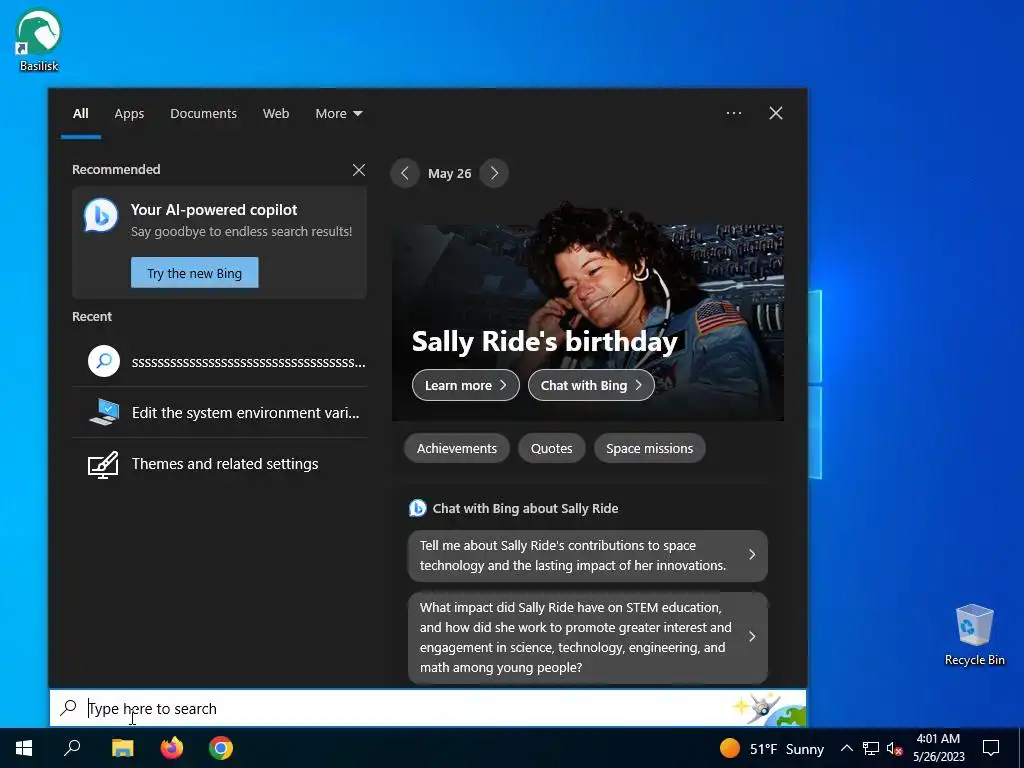1024x768 pixels.
Task: Click the system environment variables icon
Action: coord(104,412)
